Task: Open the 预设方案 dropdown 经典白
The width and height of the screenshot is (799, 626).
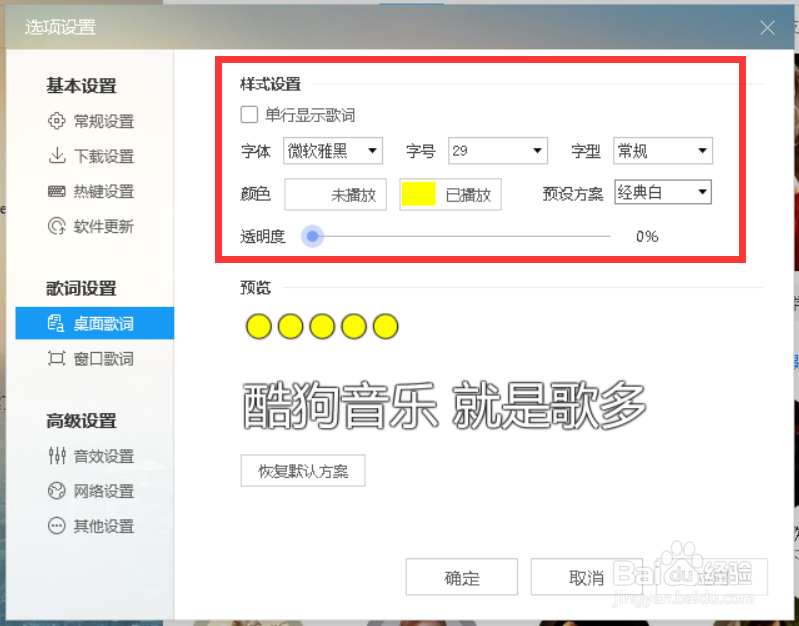Action: pos(663,192)
